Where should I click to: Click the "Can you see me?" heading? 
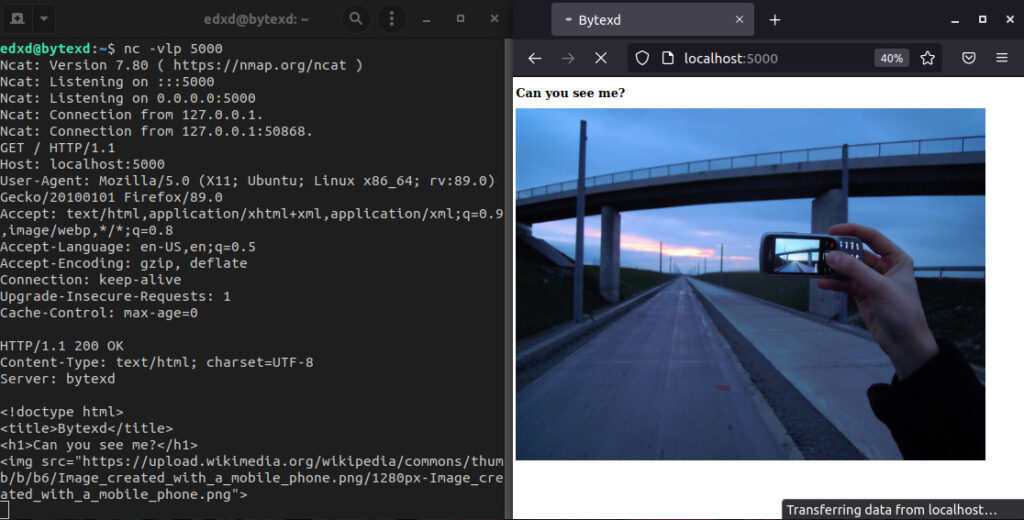coord(570,93)
